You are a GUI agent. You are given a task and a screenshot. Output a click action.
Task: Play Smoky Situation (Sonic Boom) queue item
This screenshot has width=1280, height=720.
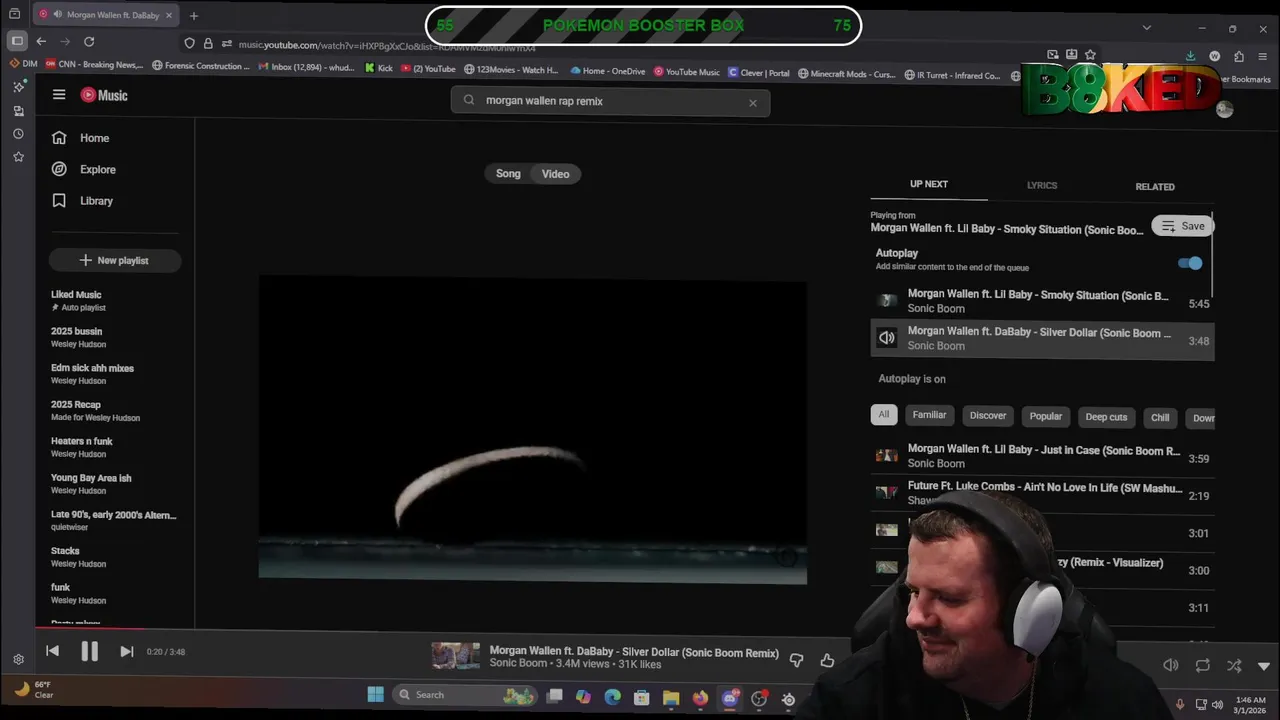pos(1042,302)
